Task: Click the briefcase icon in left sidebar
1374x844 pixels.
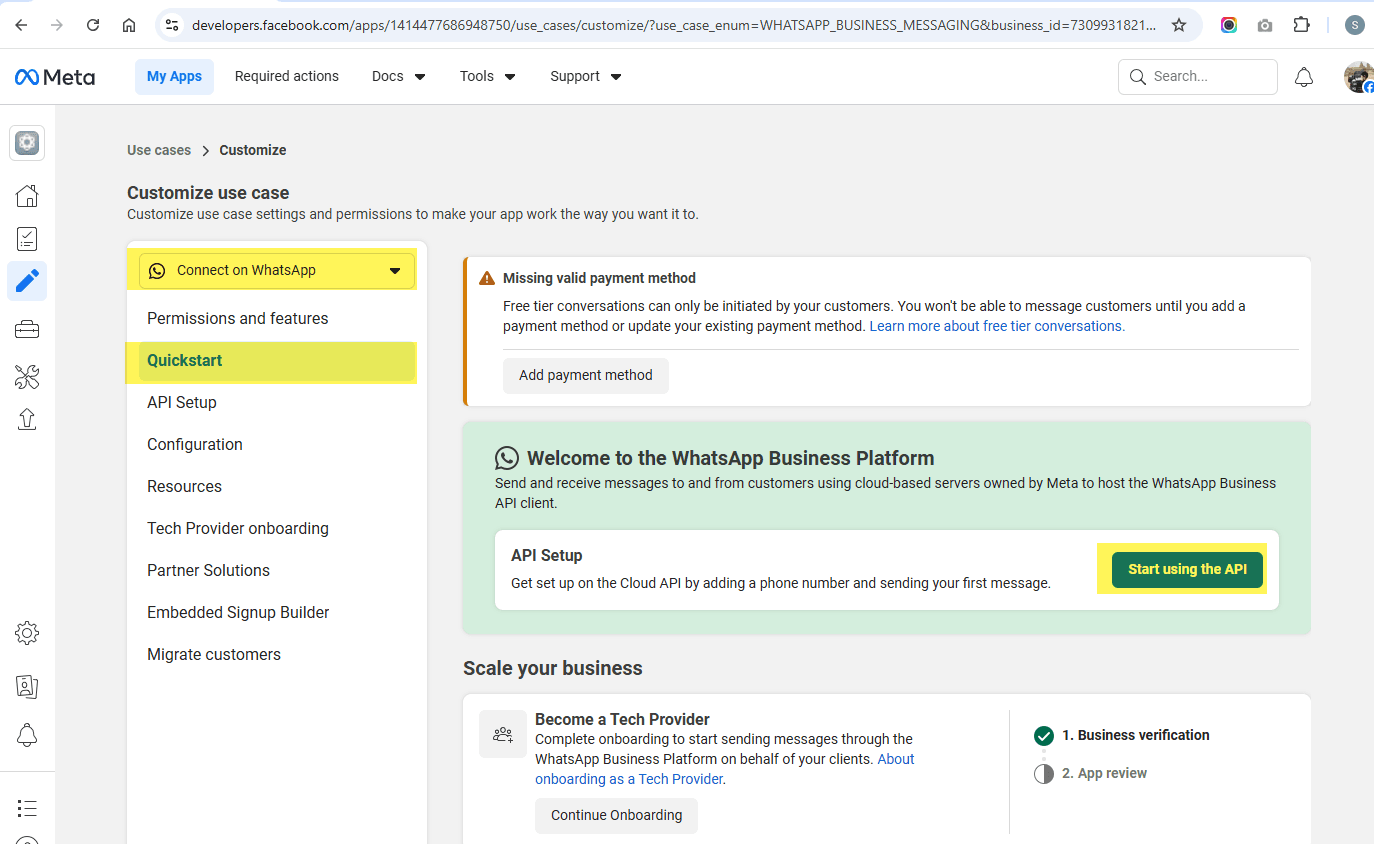Action: pyautogui.click(x=27, y=329)
